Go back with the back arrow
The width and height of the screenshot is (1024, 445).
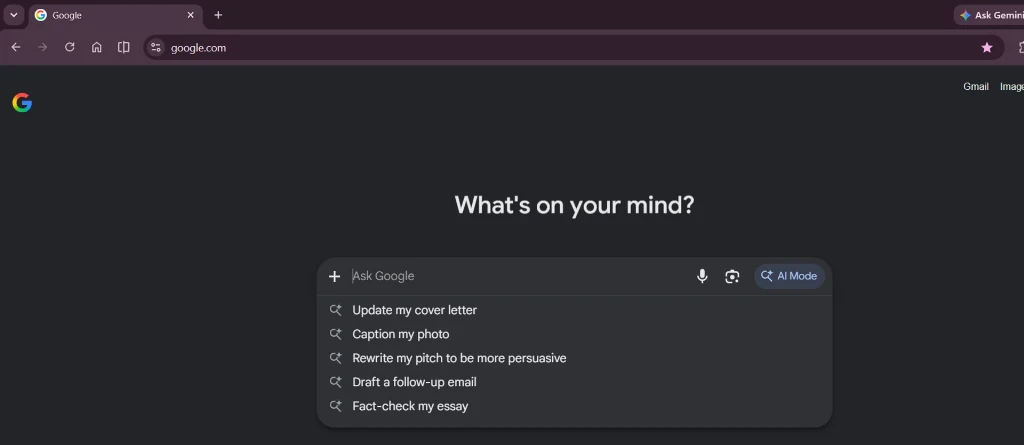[16, 47]
